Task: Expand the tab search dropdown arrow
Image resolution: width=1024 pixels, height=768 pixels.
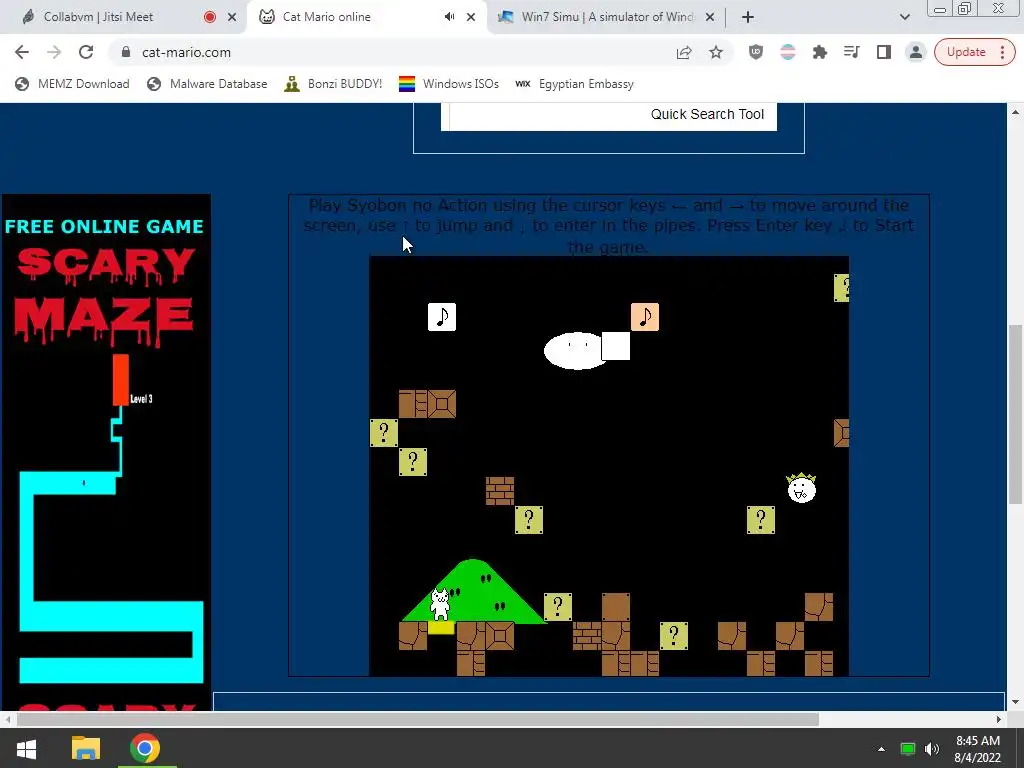Action: point(904,17)
